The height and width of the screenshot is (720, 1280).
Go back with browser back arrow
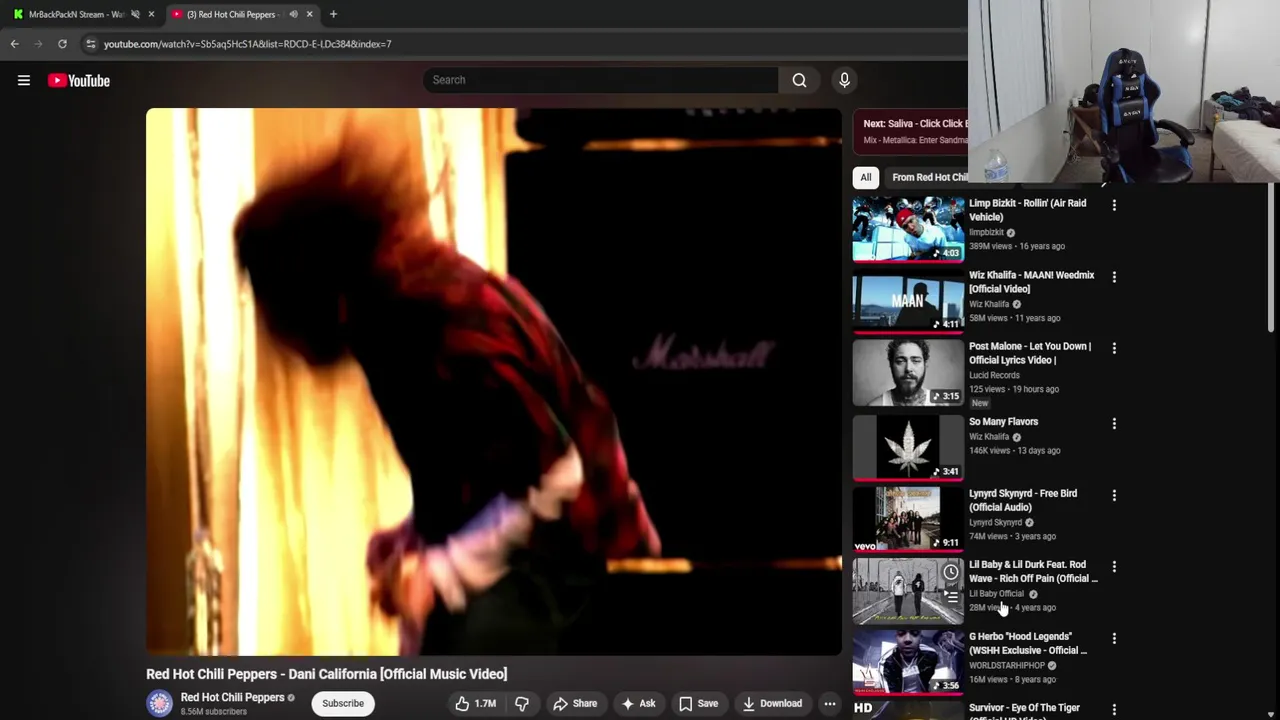point(15,44)
